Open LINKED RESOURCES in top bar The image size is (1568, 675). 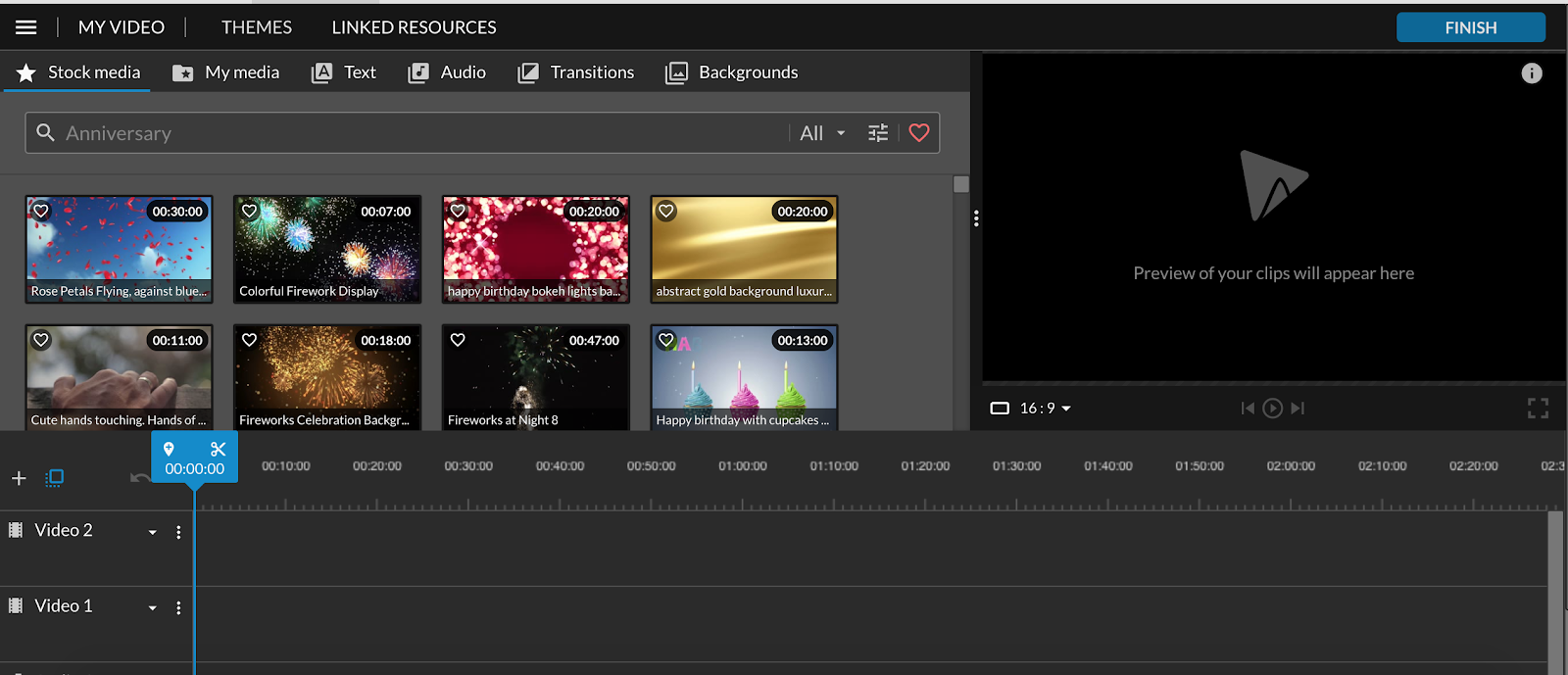click(x=414, y=27)
